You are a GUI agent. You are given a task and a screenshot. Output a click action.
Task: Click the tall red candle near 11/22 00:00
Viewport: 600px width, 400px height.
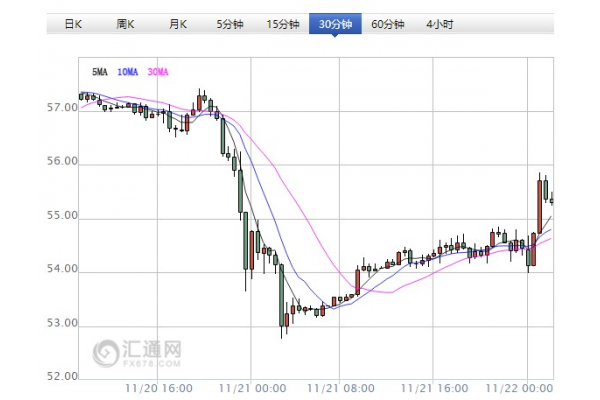tap(540, 207)
